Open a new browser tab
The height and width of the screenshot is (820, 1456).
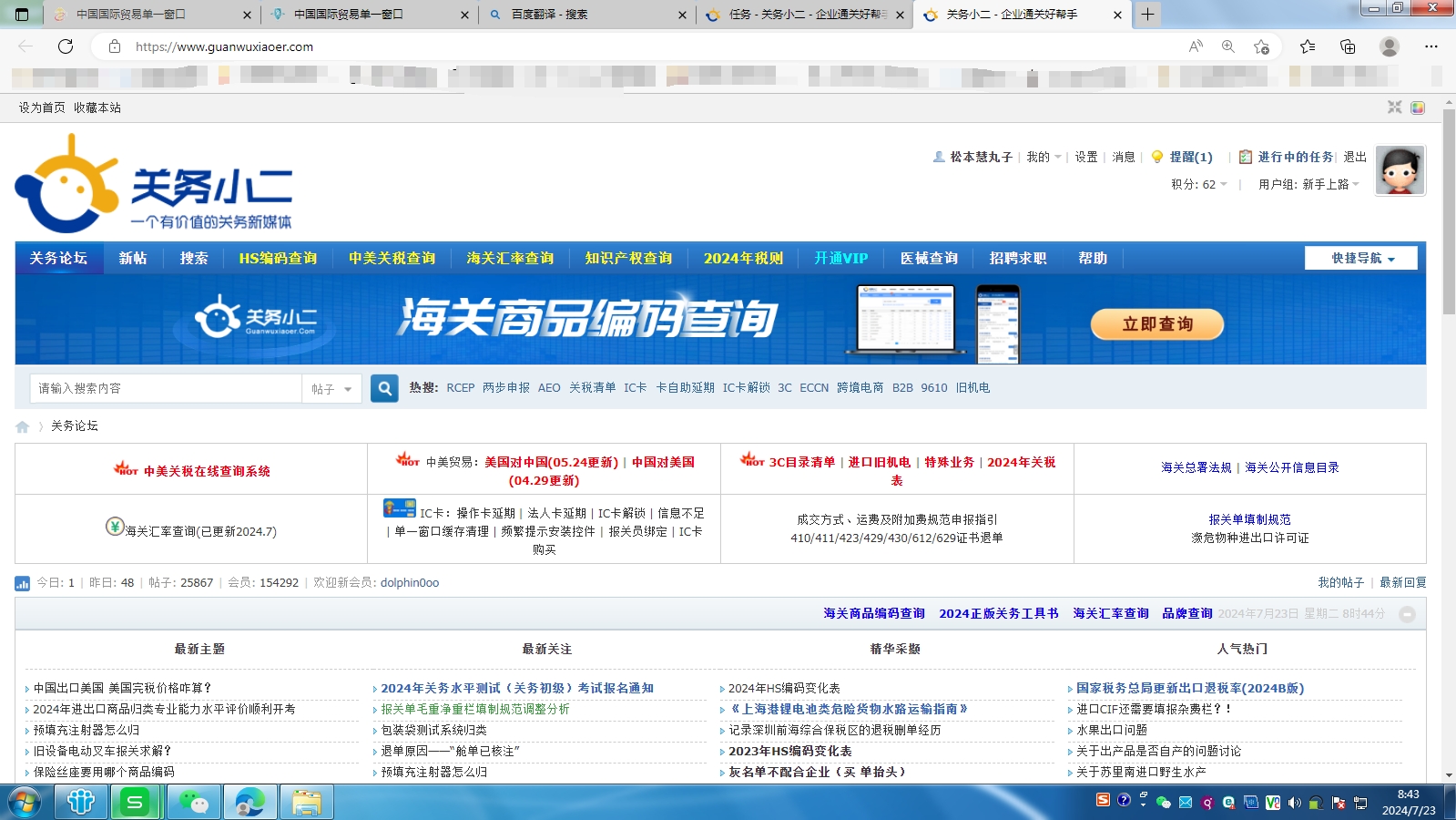point(1148,15)
